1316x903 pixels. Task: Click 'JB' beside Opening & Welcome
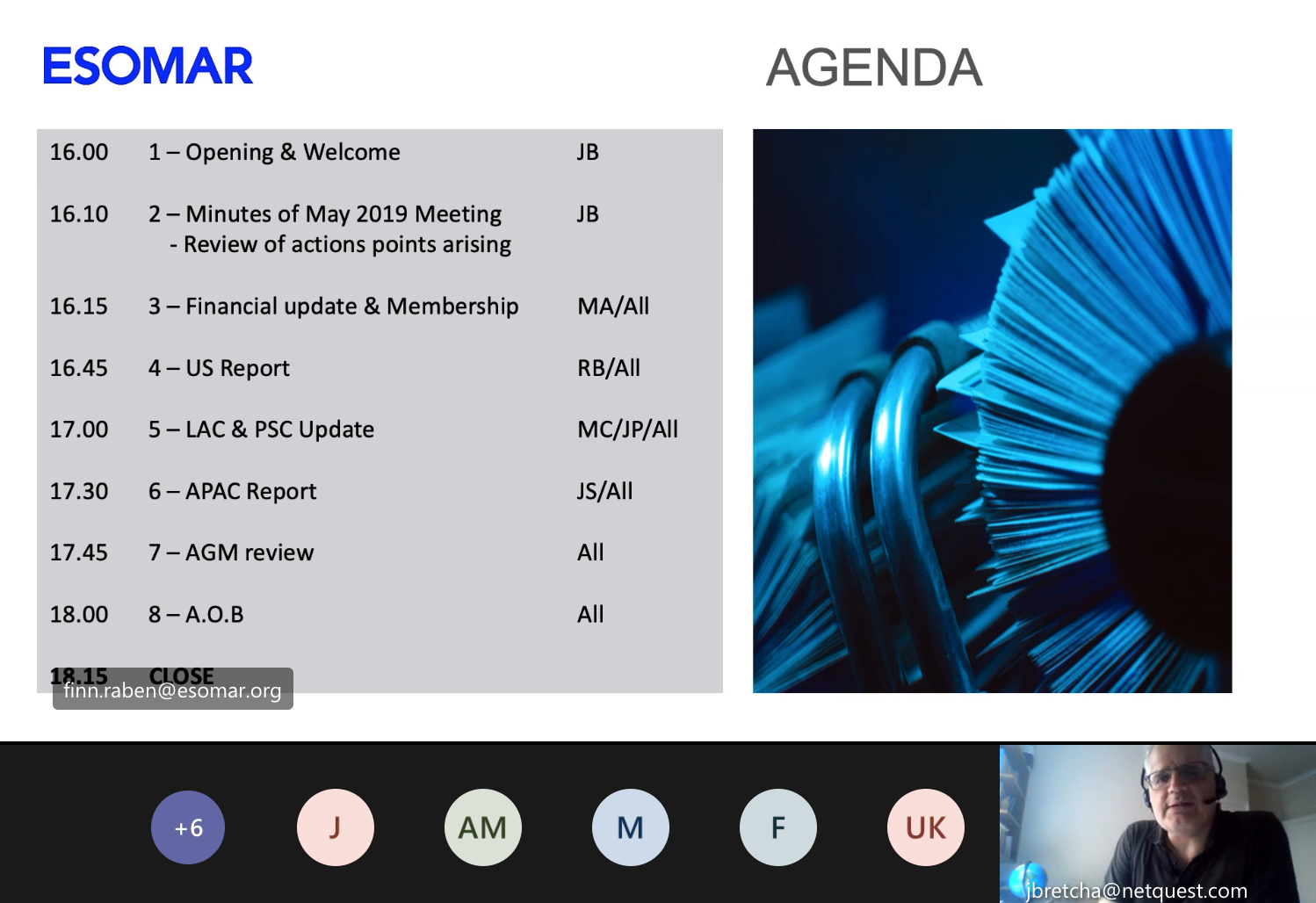coord(588,153)
